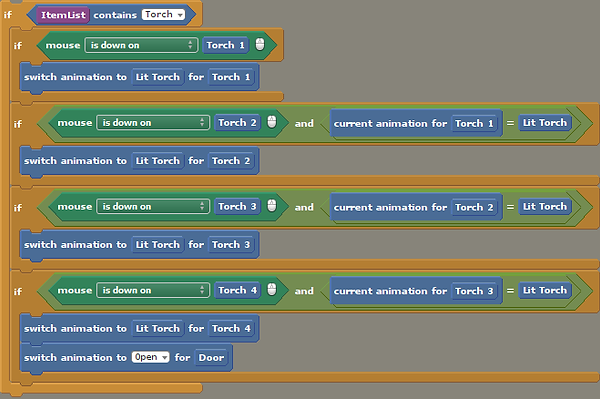The width and height of the screenshot is (600, 399).
Task: Click the 'contains' label in the top block
Action: [x=115, y=15]
